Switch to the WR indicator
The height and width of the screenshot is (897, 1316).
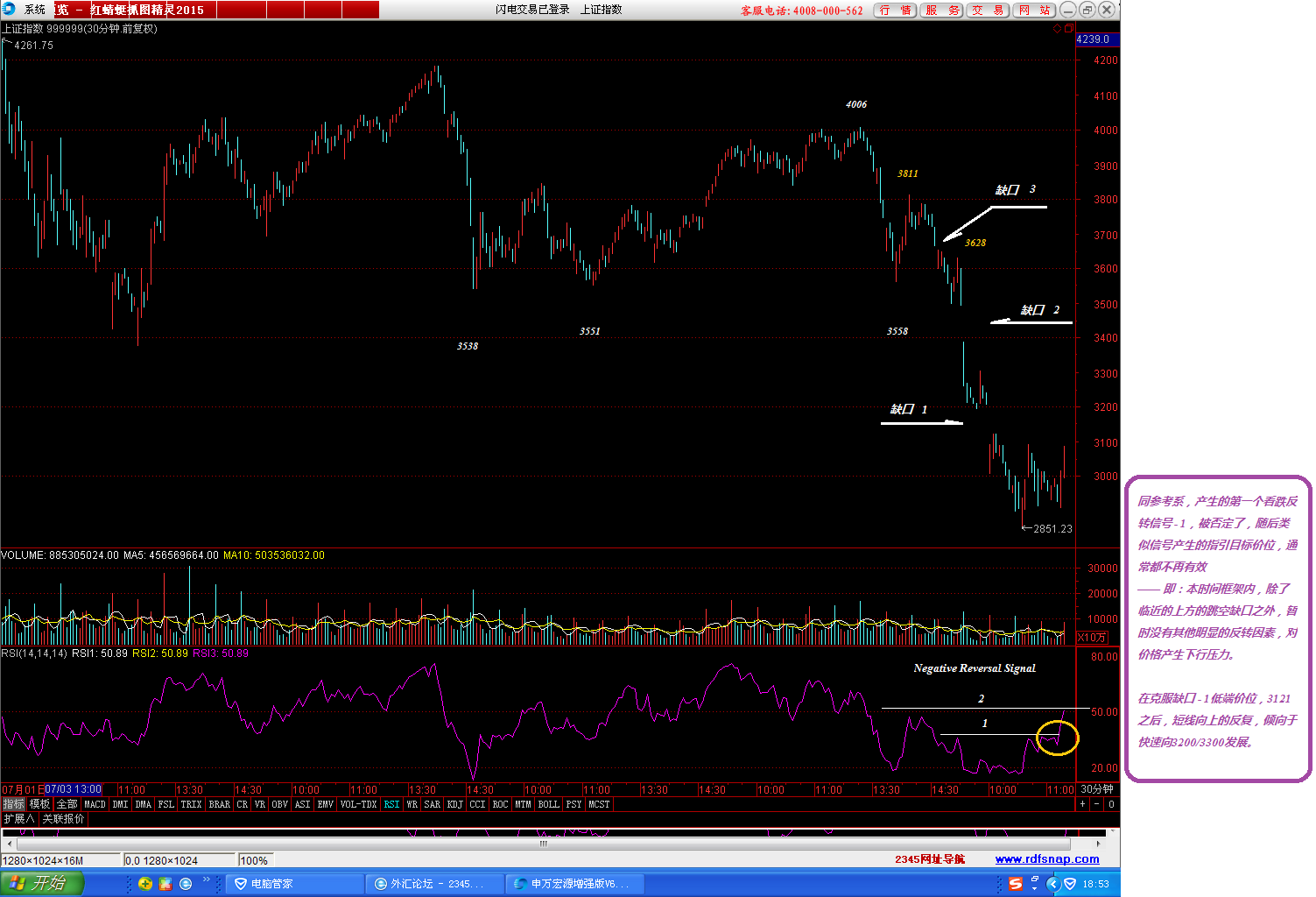click(412, 804)
